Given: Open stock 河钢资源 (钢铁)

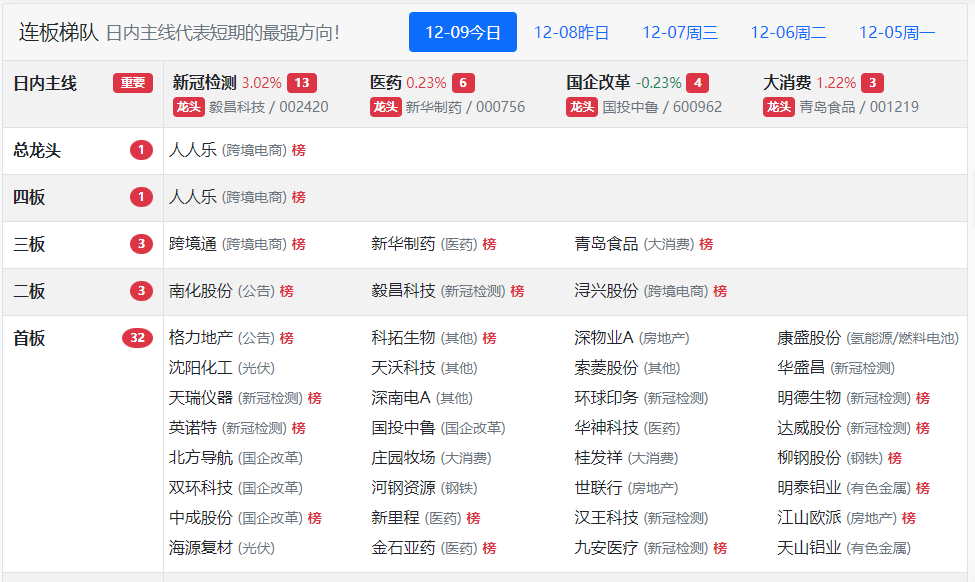Looking at the screenshot, I should click(403, 487).
